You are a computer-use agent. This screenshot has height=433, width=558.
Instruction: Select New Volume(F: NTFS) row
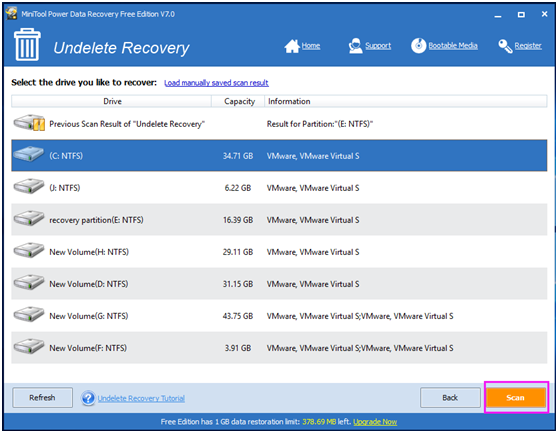(x=279, y=348)
